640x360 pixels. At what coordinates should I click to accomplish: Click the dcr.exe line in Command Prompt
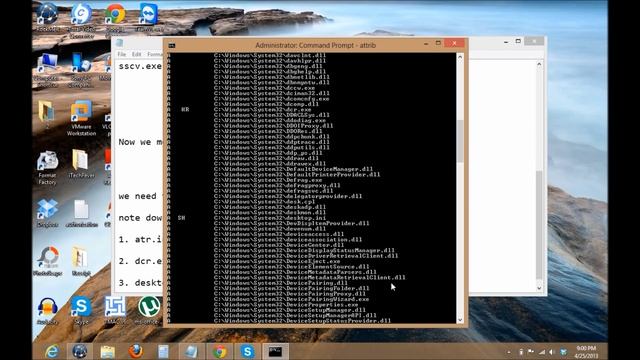pyautogui.click(x=262, y=110)
